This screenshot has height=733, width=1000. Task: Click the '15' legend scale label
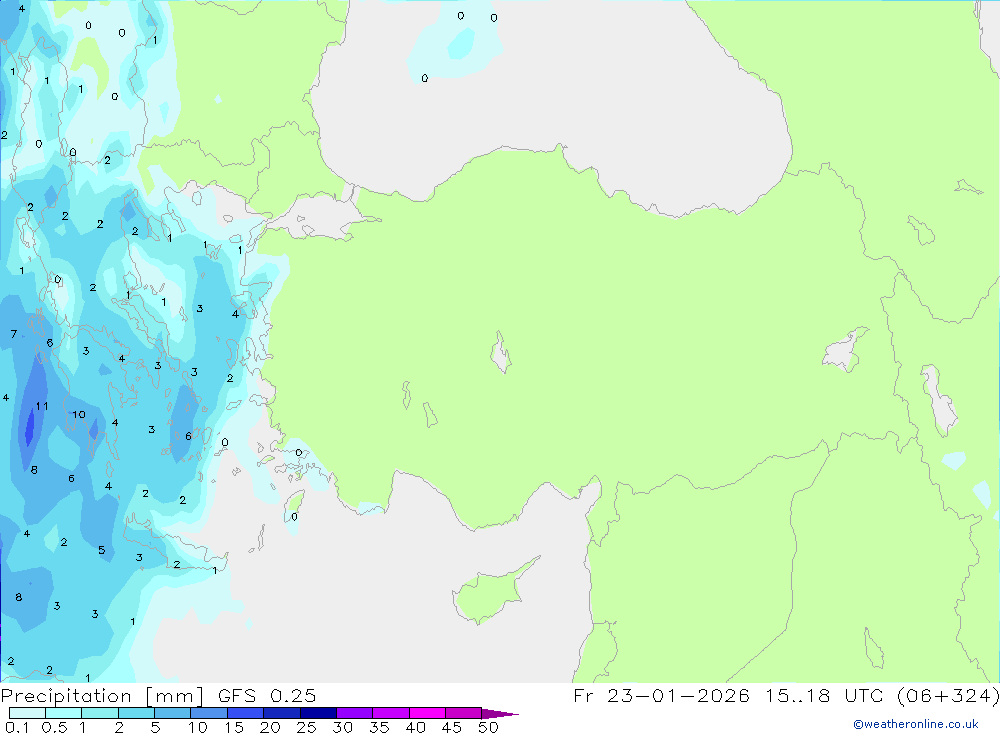(x=234, y=727)
